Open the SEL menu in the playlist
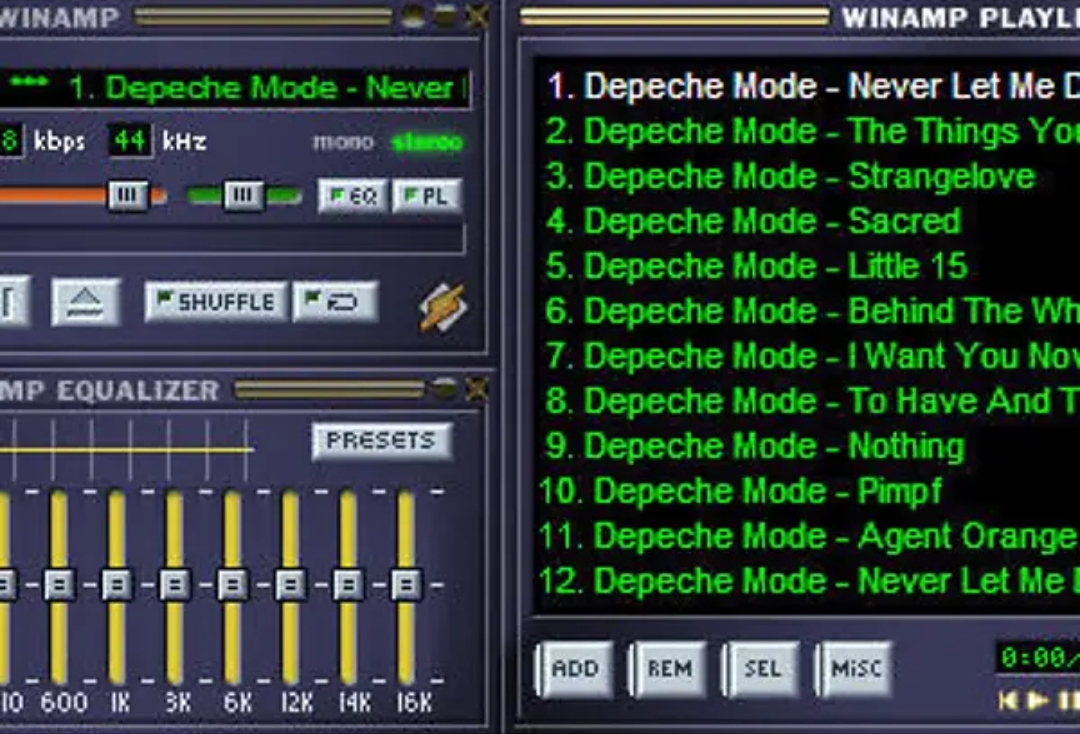 762,669
